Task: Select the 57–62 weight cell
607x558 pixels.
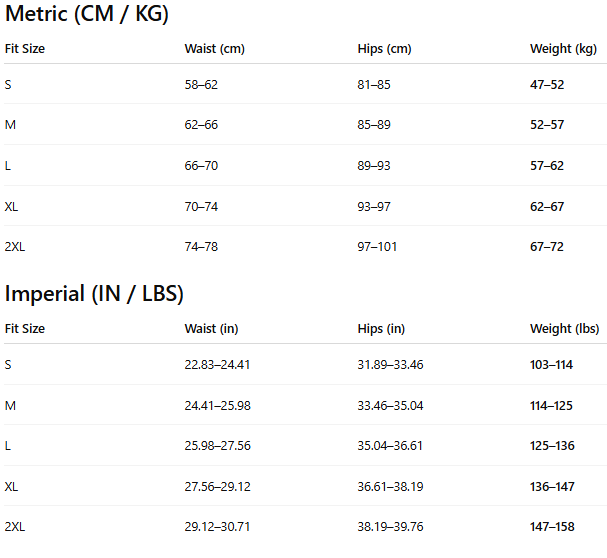Action: point(547,166)
